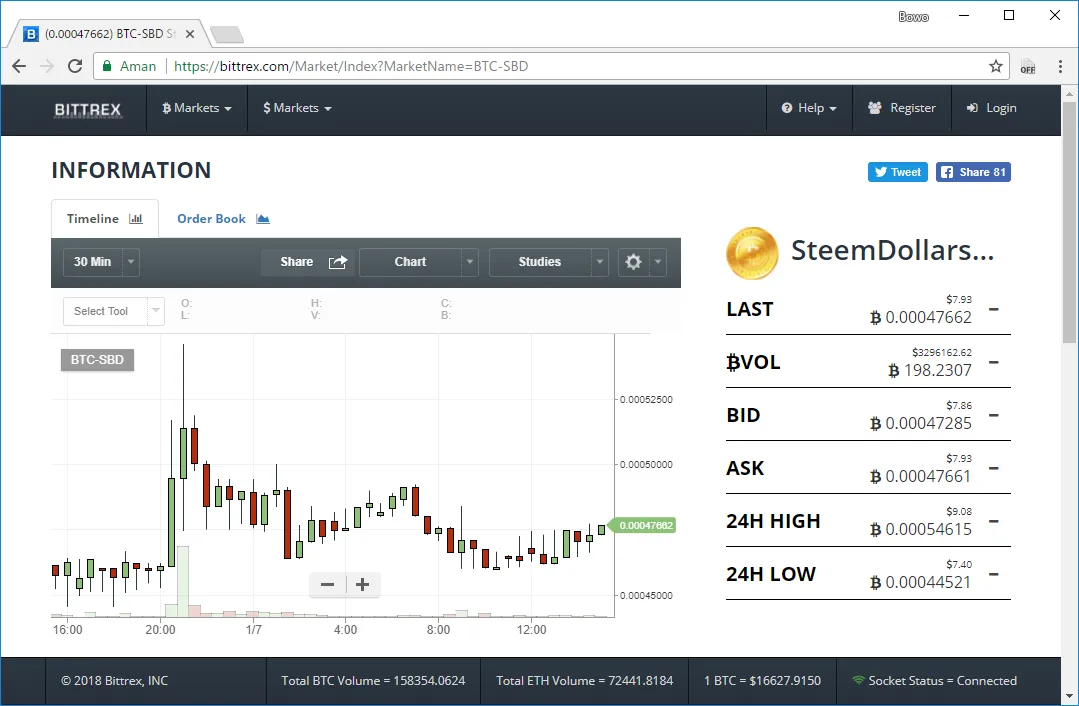
Task: Collapse the LAST price row
Action: tap(994, 309)
